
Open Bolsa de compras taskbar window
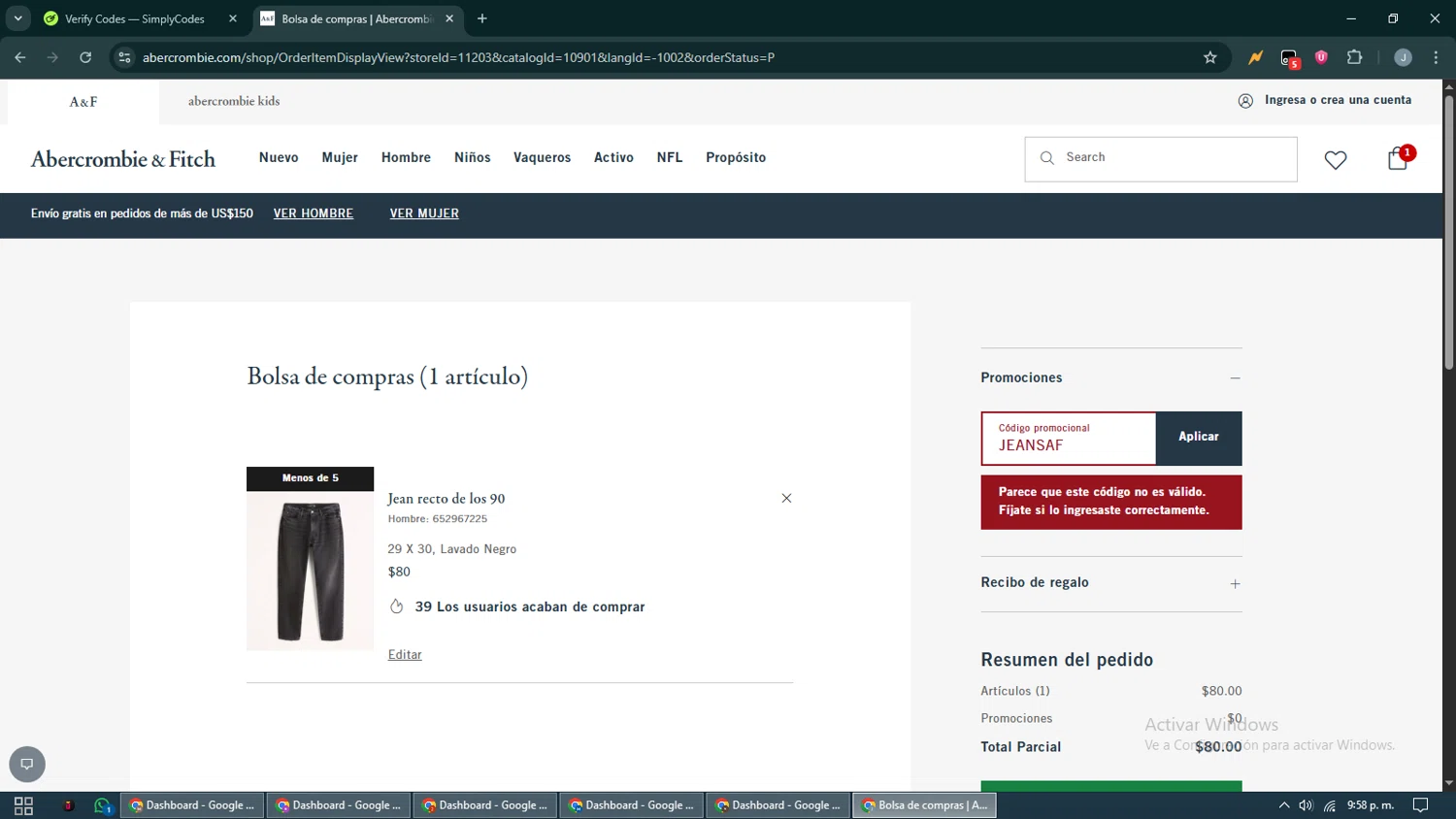coord(925,805)
